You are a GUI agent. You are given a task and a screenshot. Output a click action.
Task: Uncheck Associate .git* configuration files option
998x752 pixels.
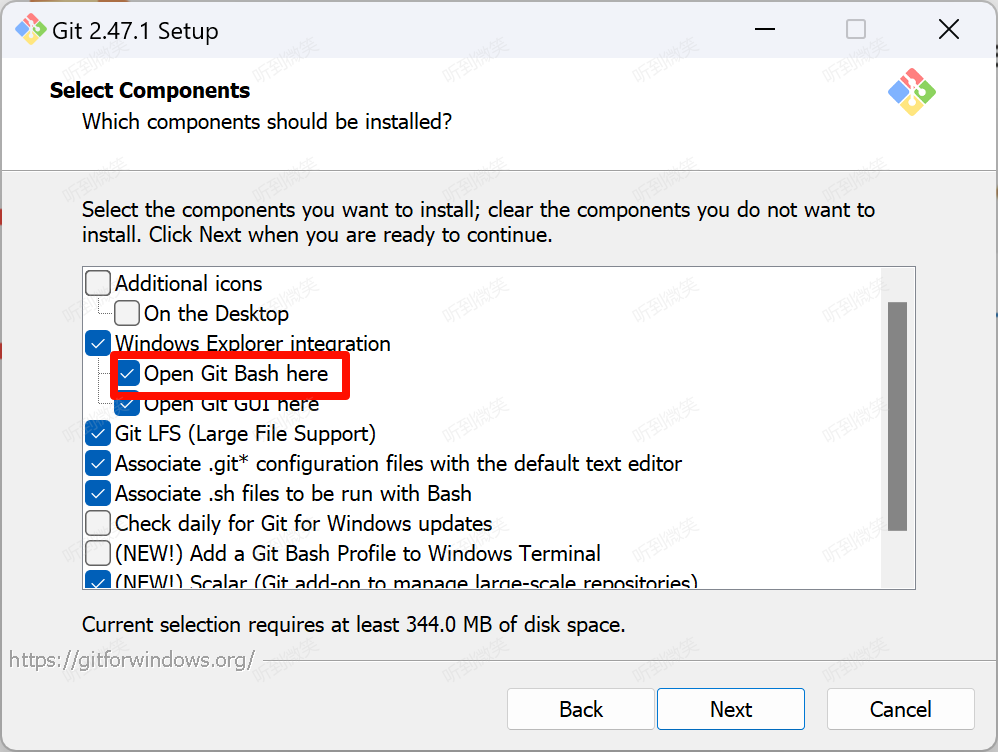coord(98,464)
